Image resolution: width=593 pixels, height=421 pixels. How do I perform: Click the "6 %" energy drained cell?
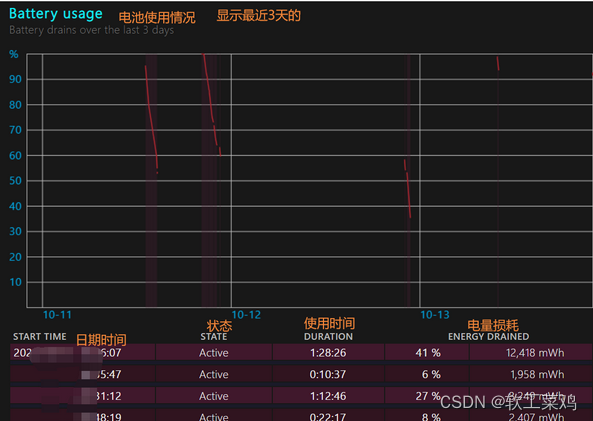[x=427, y=374]
